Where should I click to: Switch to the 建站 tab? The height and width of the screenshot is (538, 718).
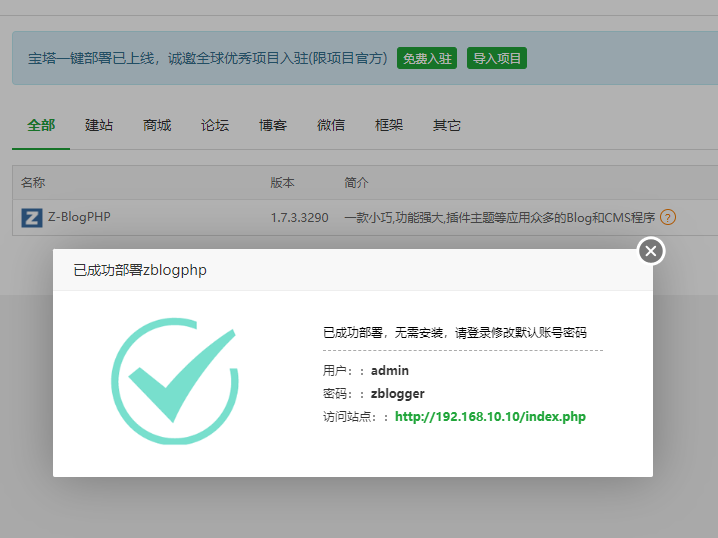pyautogui.click(x=99, y=125)
